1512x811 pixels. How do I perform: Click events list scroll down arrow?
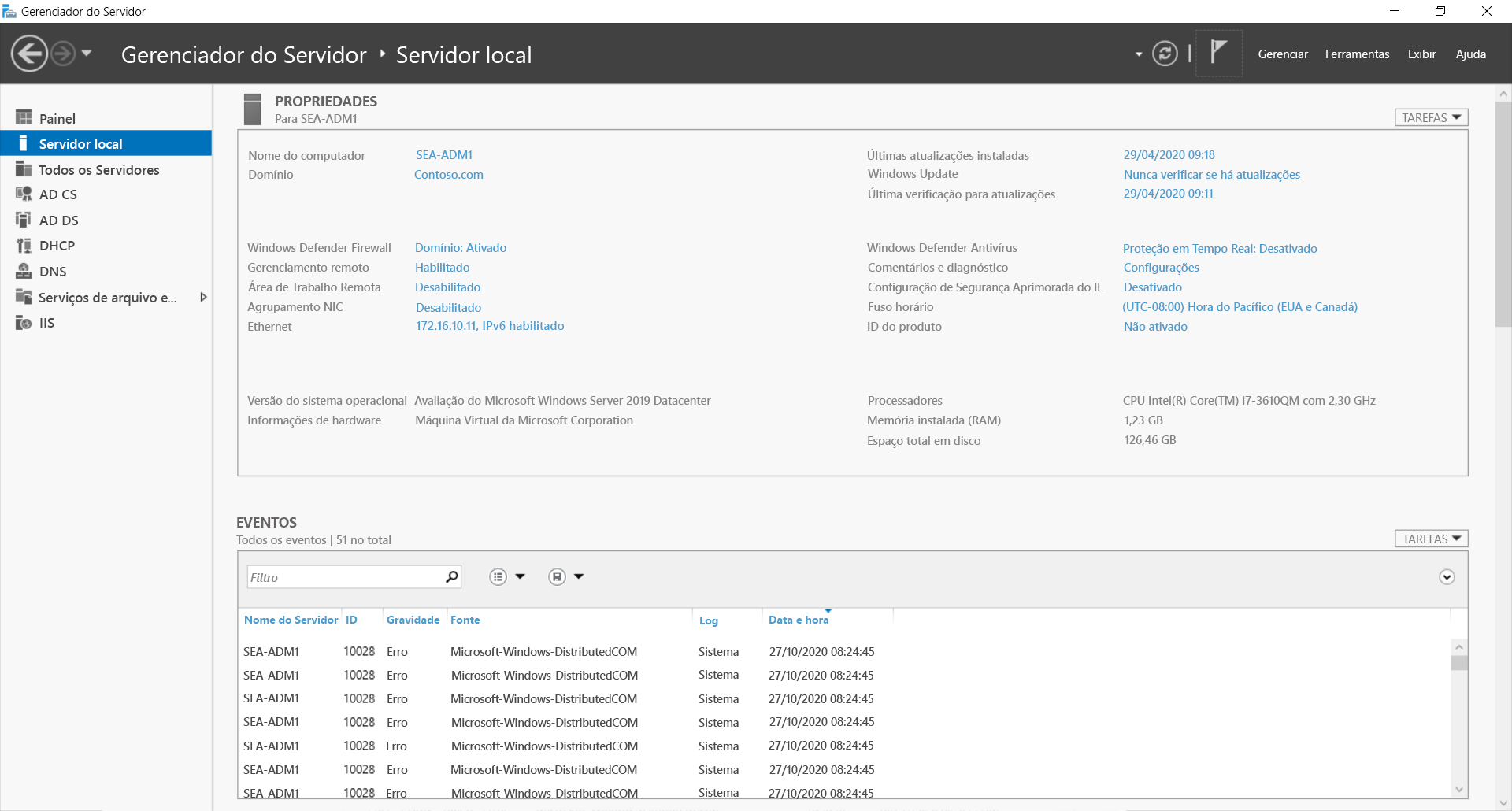1459,789
